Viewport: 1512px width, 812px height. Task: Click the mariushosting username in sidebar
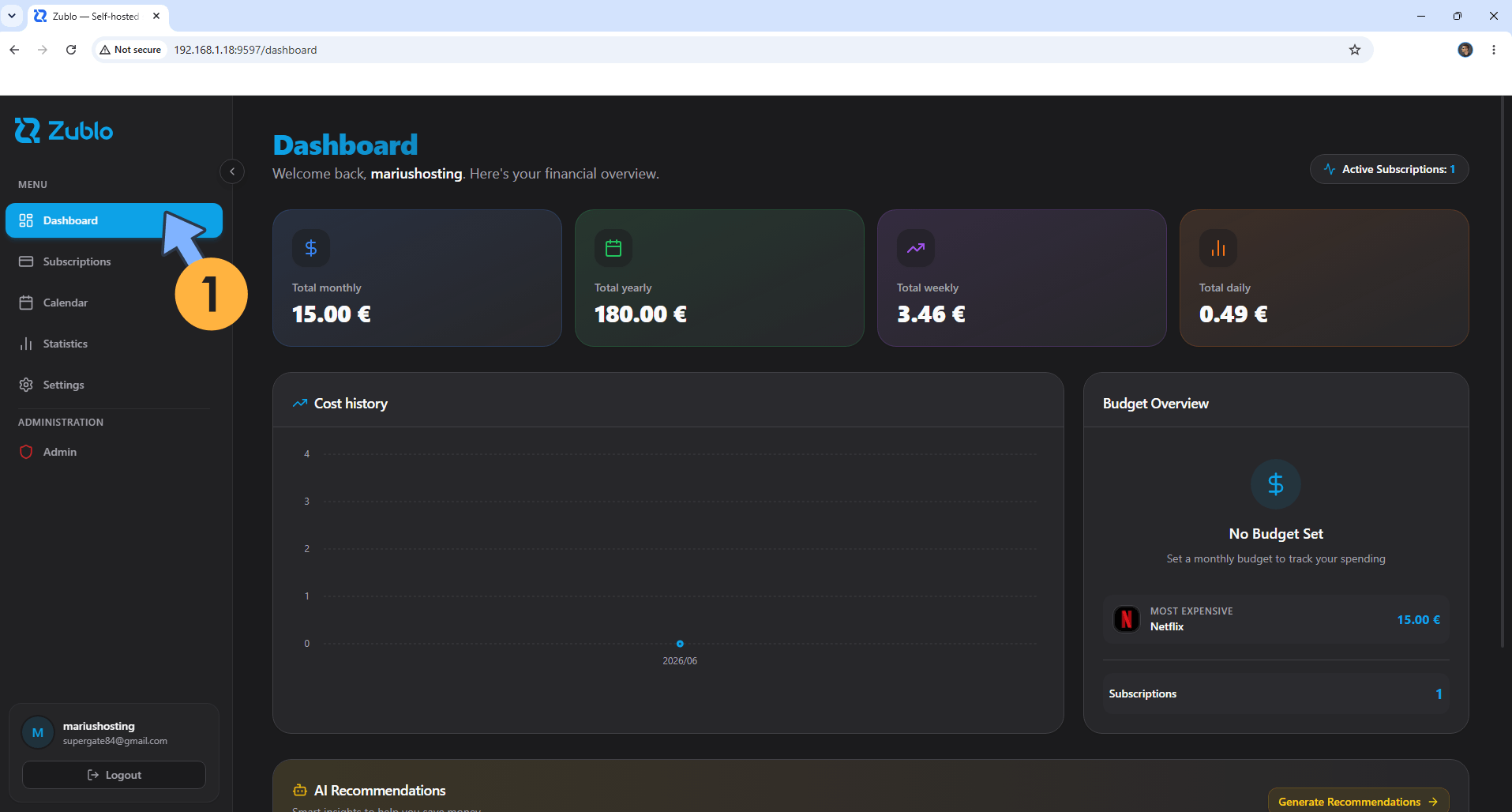99,726
